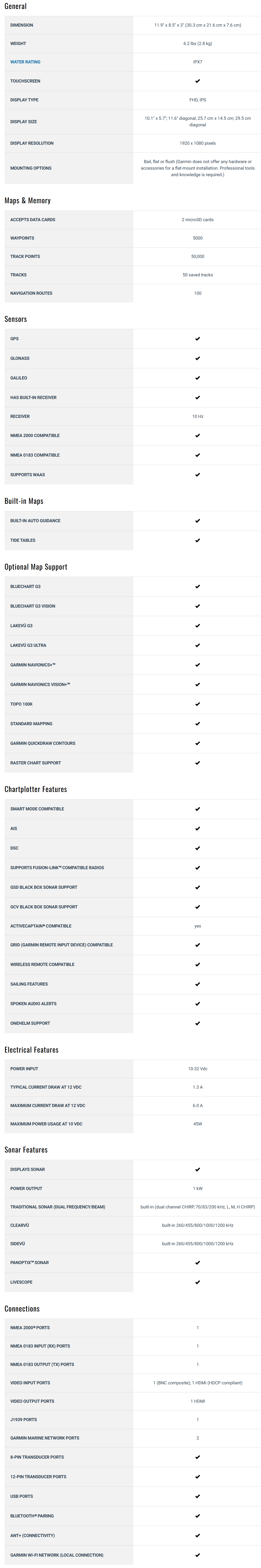Viewport: 261px width, 1568px height.
Task: Click the Water Rating link
Action: [x=26, y=62]
